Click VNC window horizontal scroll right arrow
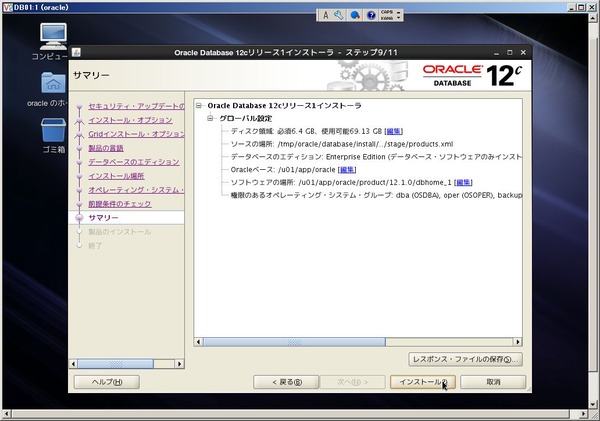The image size is (600, 421). (x=583, y=414)
